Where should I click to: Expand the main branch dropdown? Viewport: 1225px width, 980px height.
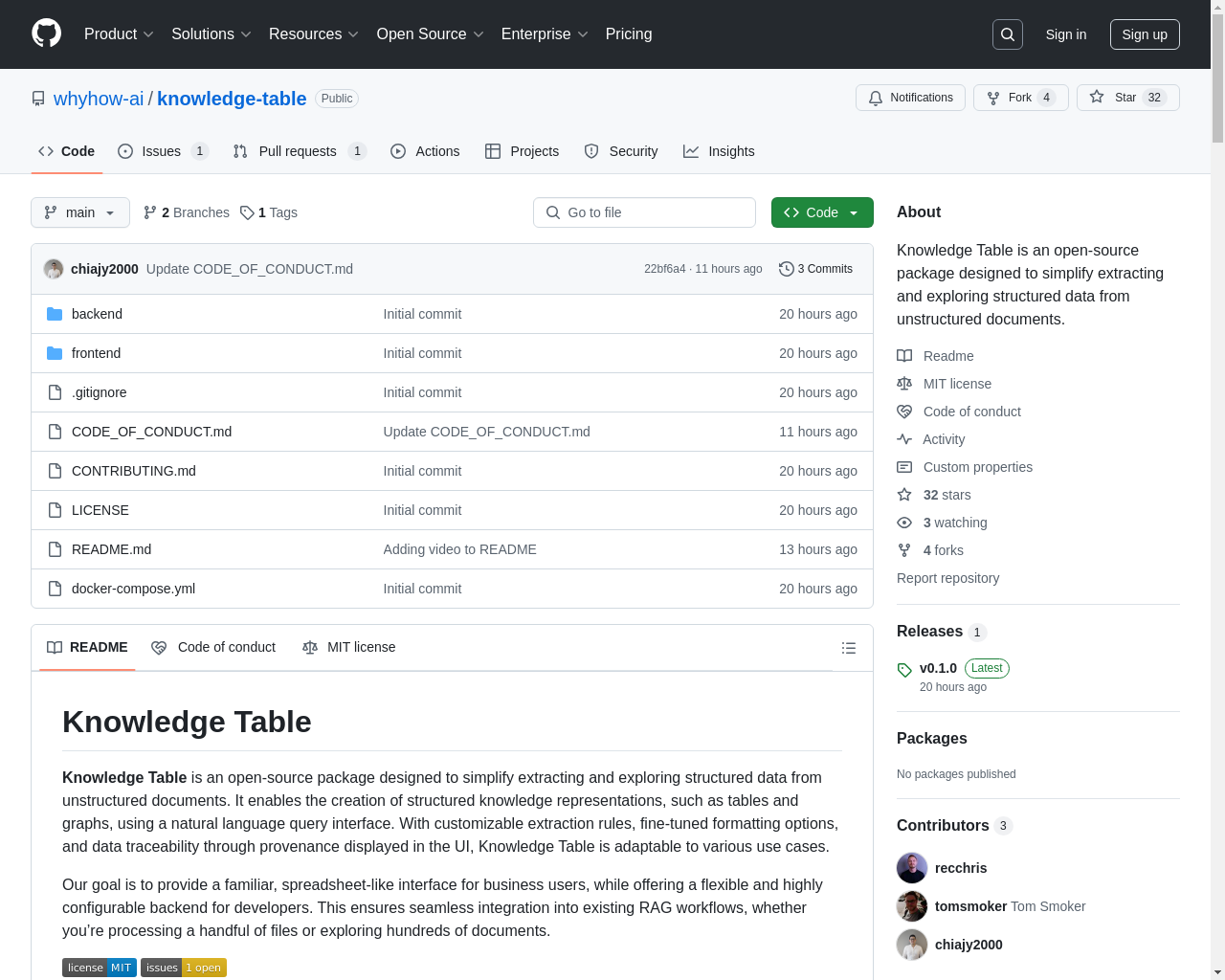(80, 212)
